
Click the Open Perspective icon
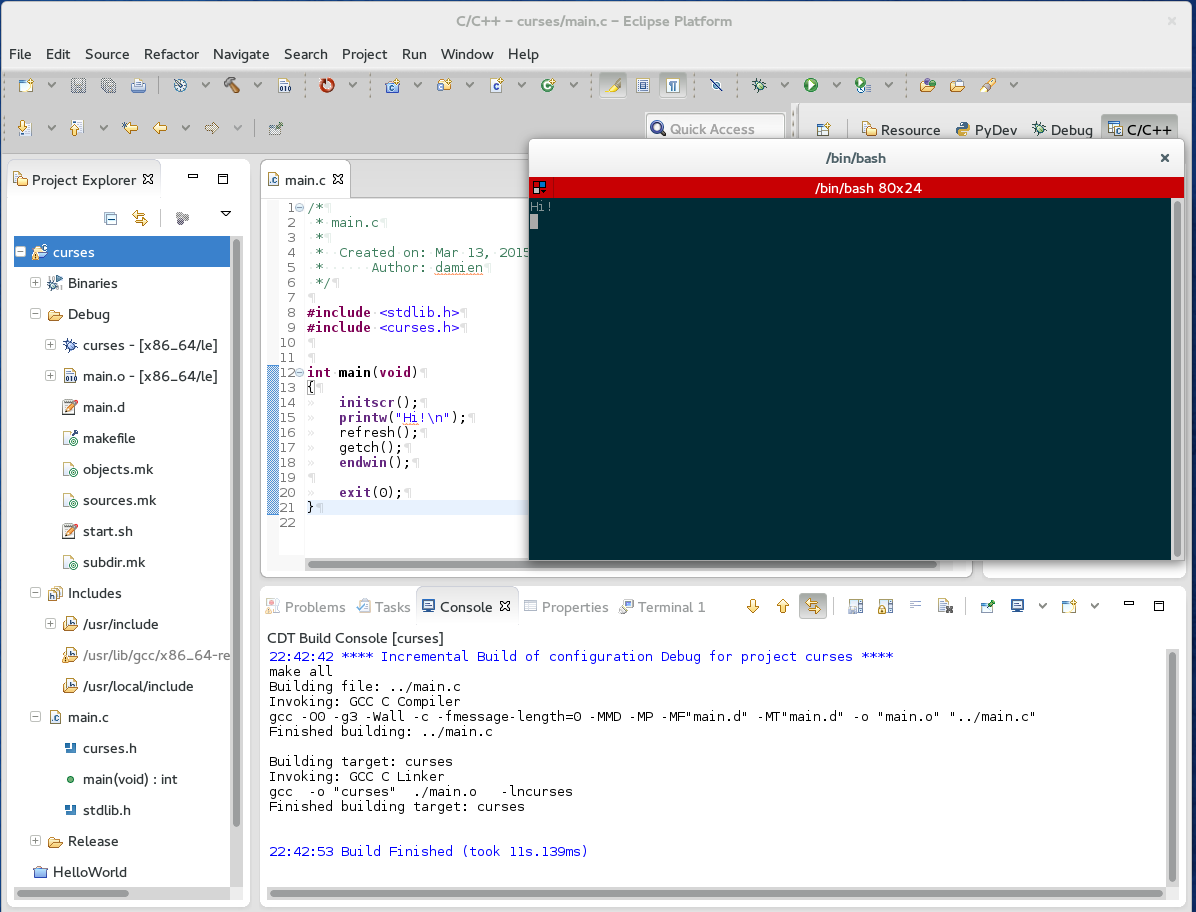click(x=823, y=129)
